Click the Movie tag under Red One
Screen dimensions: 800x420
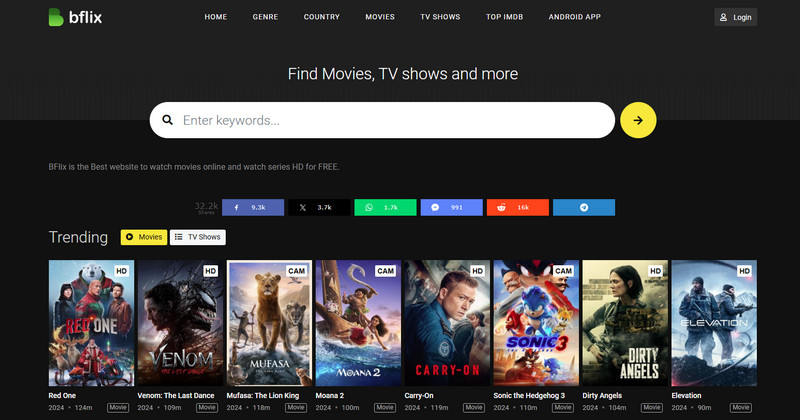point(118,408)
